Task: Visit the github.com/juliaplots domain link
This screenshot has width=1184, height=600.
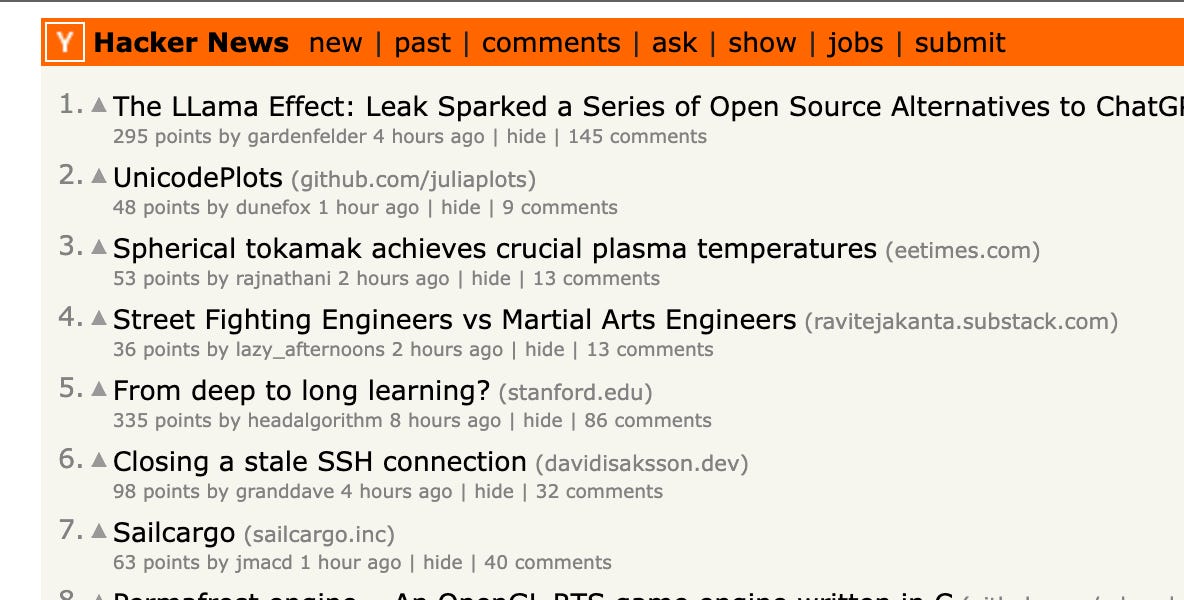Action: [411, 179]
